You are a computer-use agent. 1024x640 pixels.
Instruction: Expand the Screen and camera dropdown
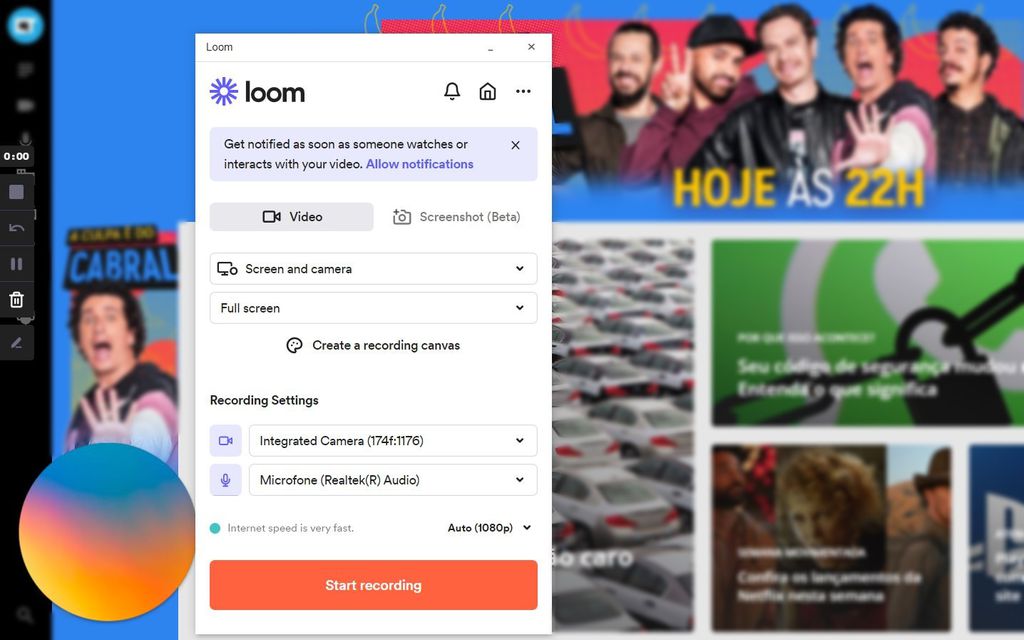click(x=374, y=268)
